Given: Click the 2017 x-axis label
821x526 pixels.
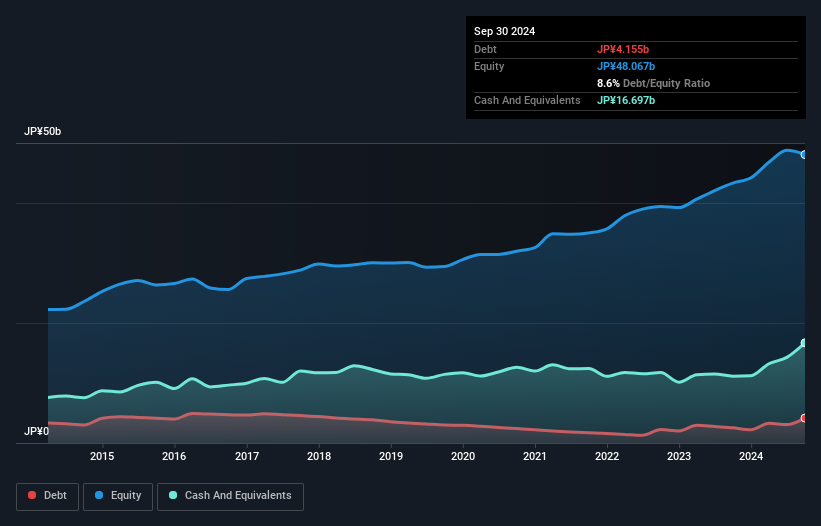Looking at the screenshot, I should coord(247,456).
